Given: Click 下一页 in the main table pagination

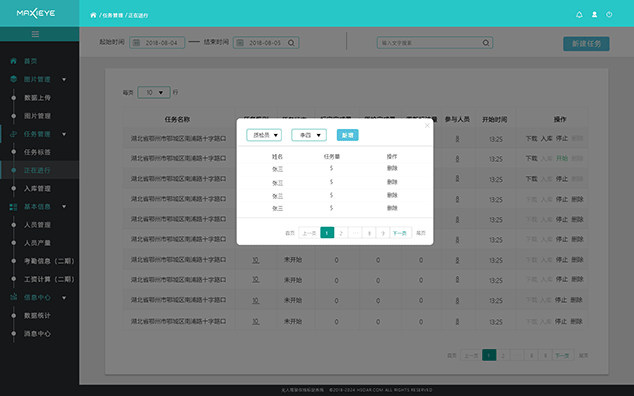Looking at the screenshot, I should click(562, 356).
